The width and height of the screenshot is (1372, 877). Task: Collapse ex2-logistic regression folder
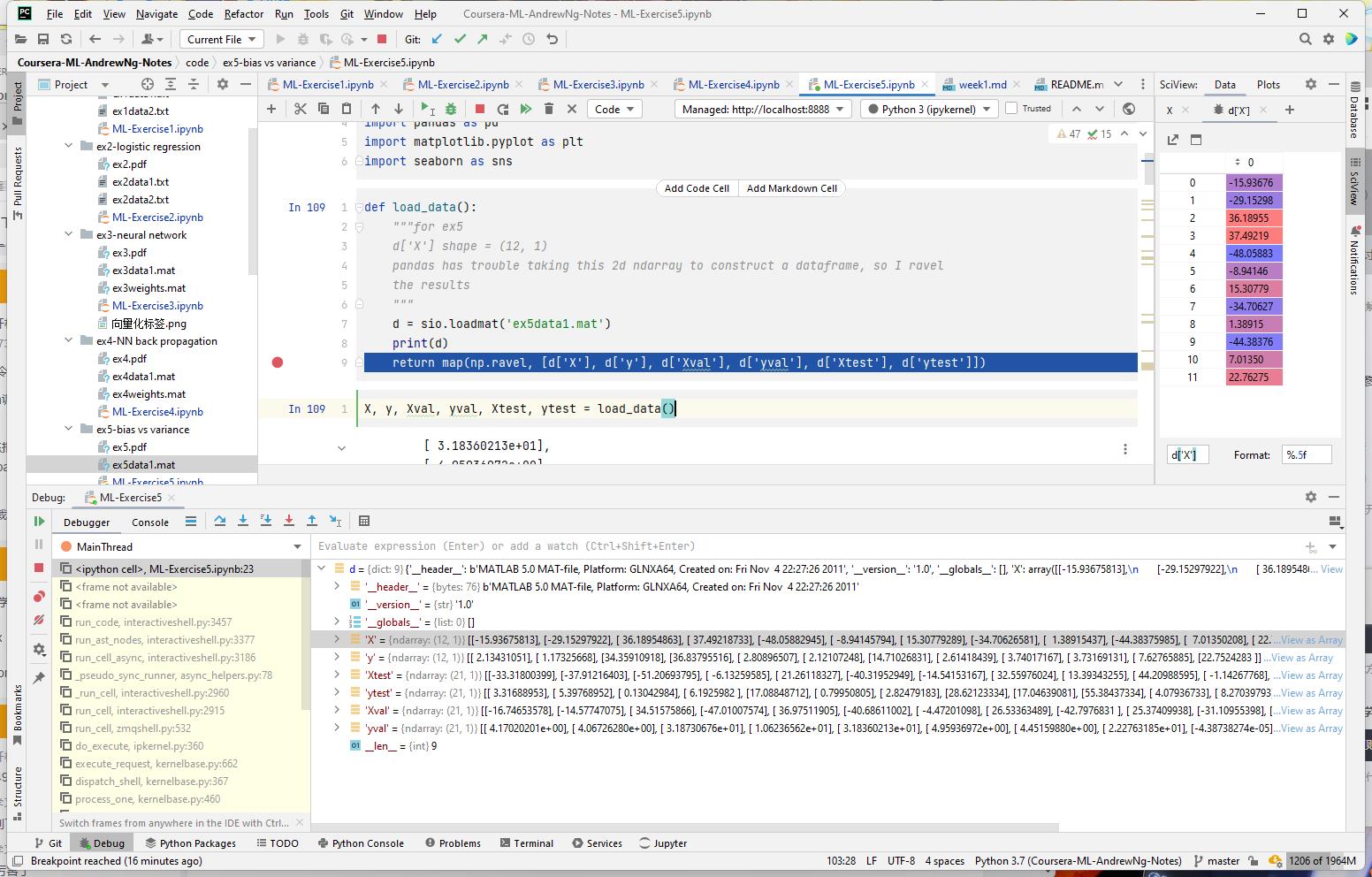point(69,147)
